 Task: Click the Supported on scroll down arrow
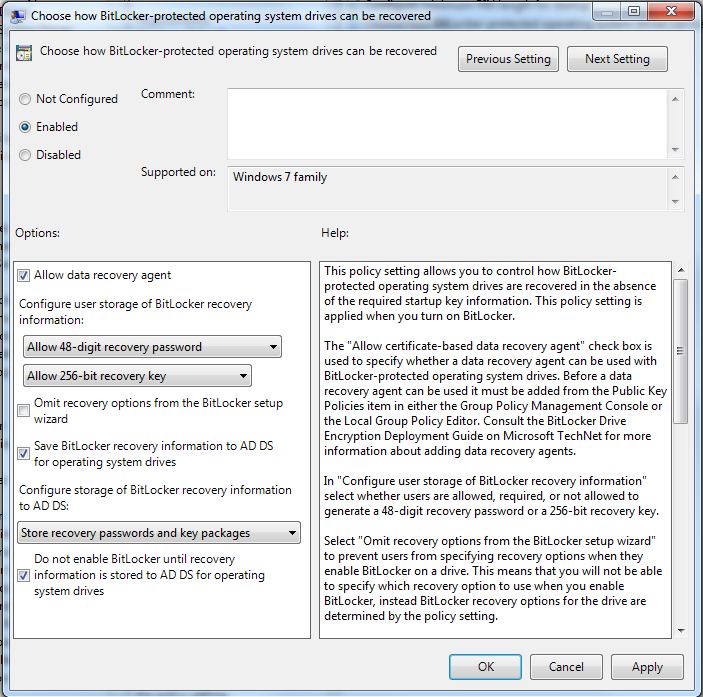[675, 202]
